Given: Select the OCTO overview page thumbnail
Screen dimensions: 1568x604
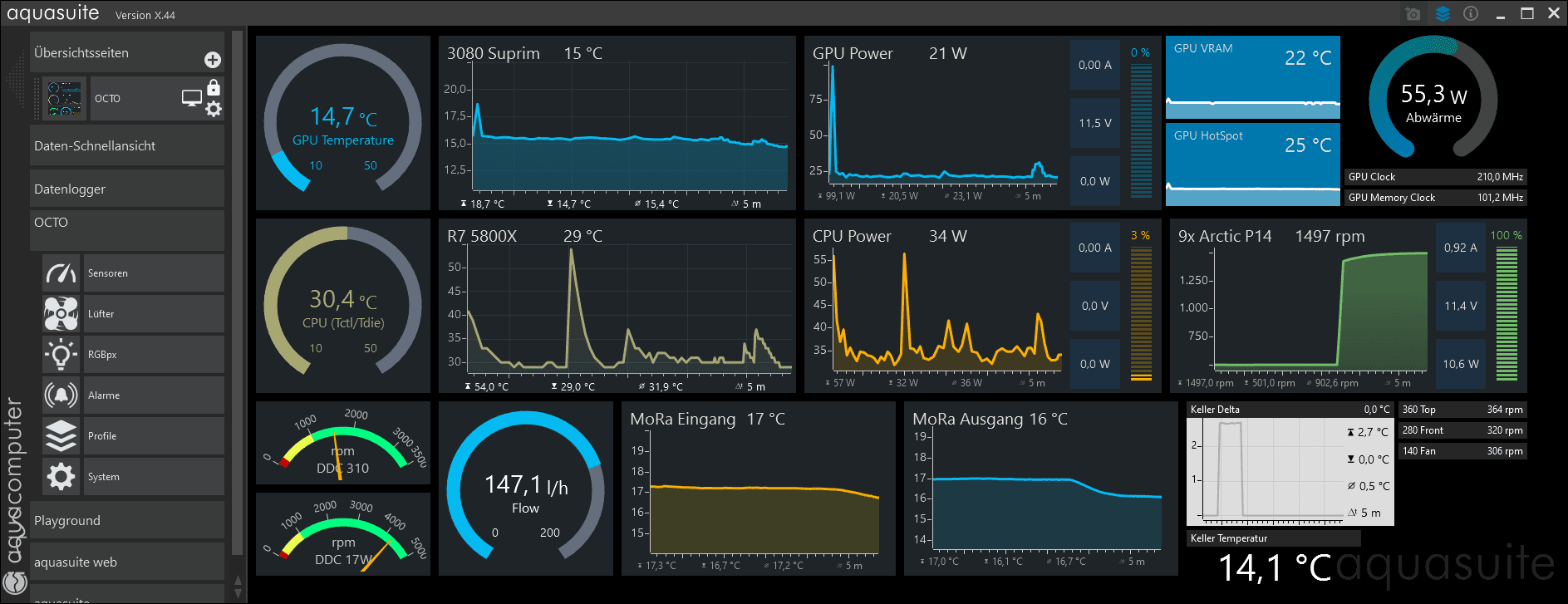Looking at the screenshot, I should click(x=64, y=99).
